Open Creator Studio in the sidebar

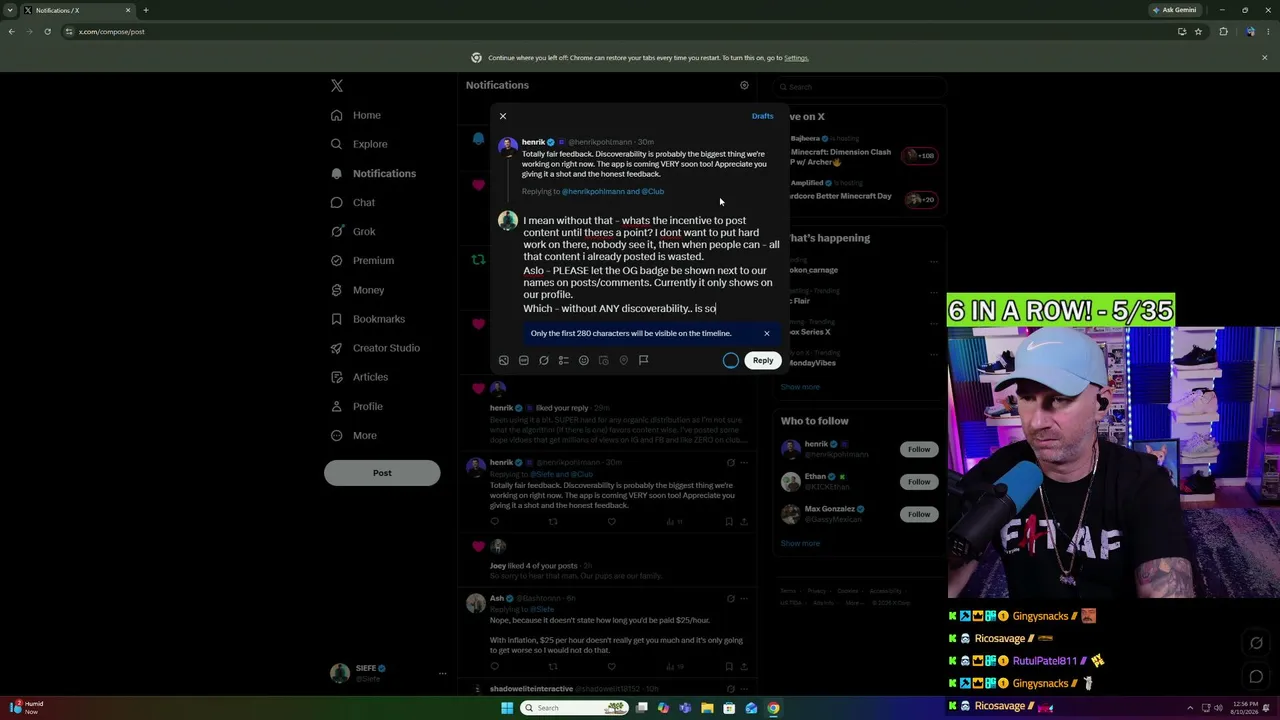[x=375, y=348]
